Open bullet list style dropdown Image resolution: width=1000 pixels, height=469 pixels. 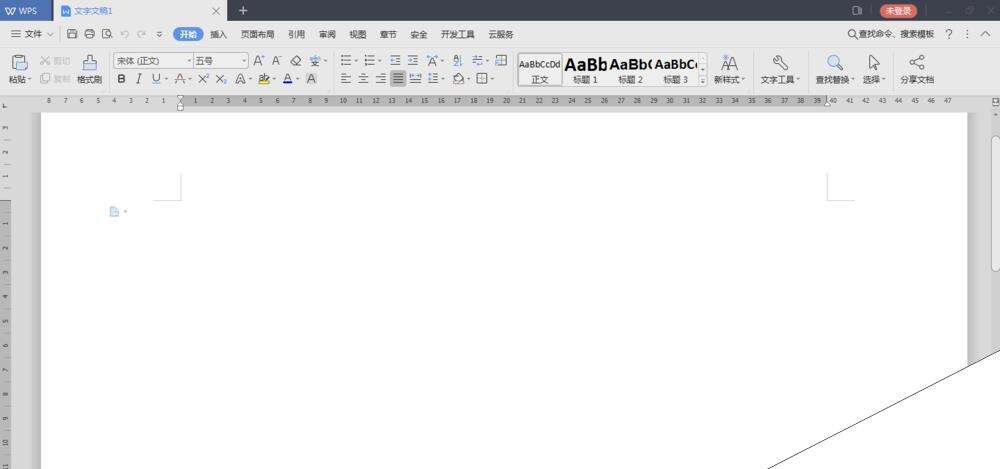point(356,61)
